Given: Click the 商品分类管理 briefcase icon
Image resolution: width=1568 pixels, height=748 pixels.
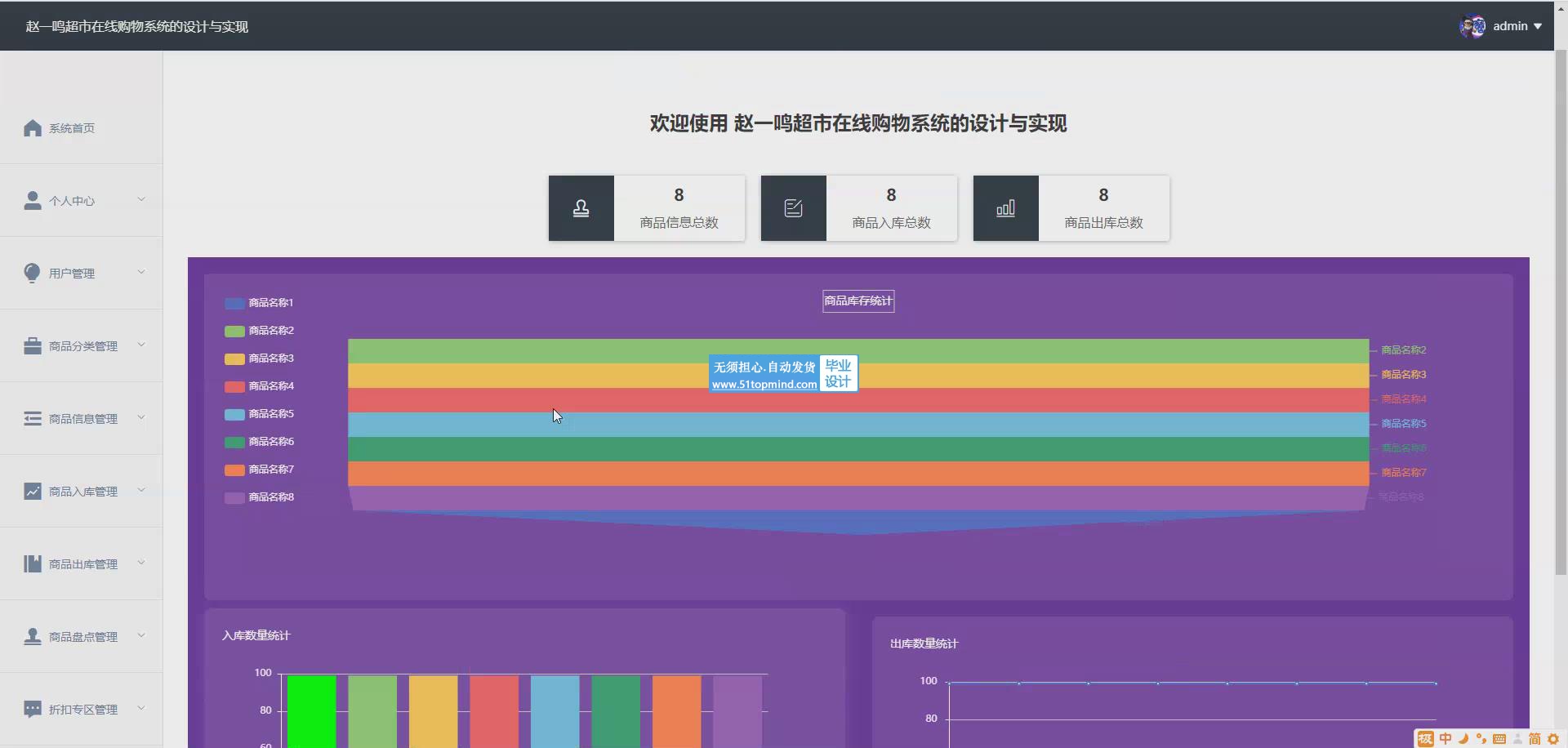Looking at the screenshot, I should pyautogui.click(x=33, y=346).
